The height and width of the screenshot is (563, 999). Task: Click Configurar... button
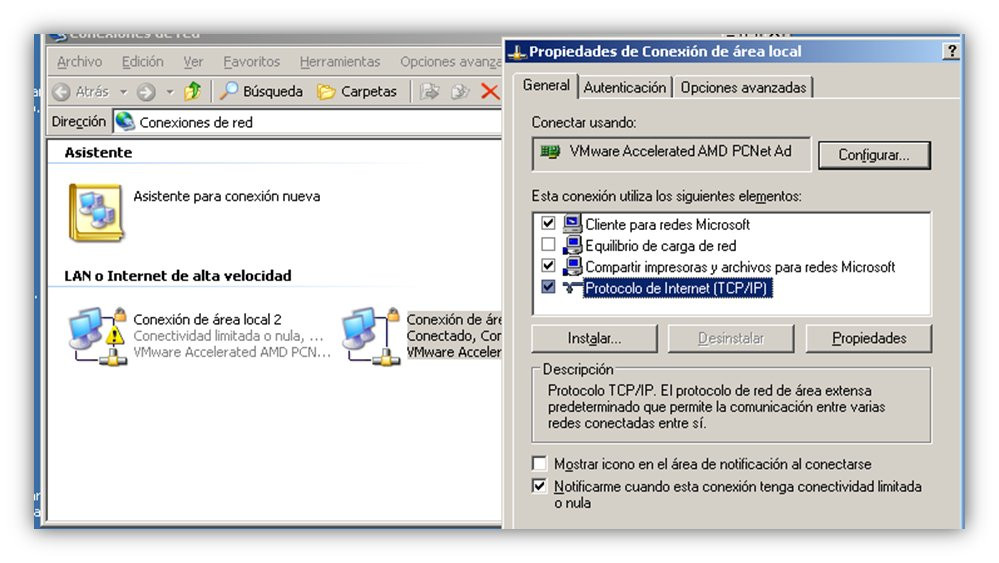(x=874, y=155)
